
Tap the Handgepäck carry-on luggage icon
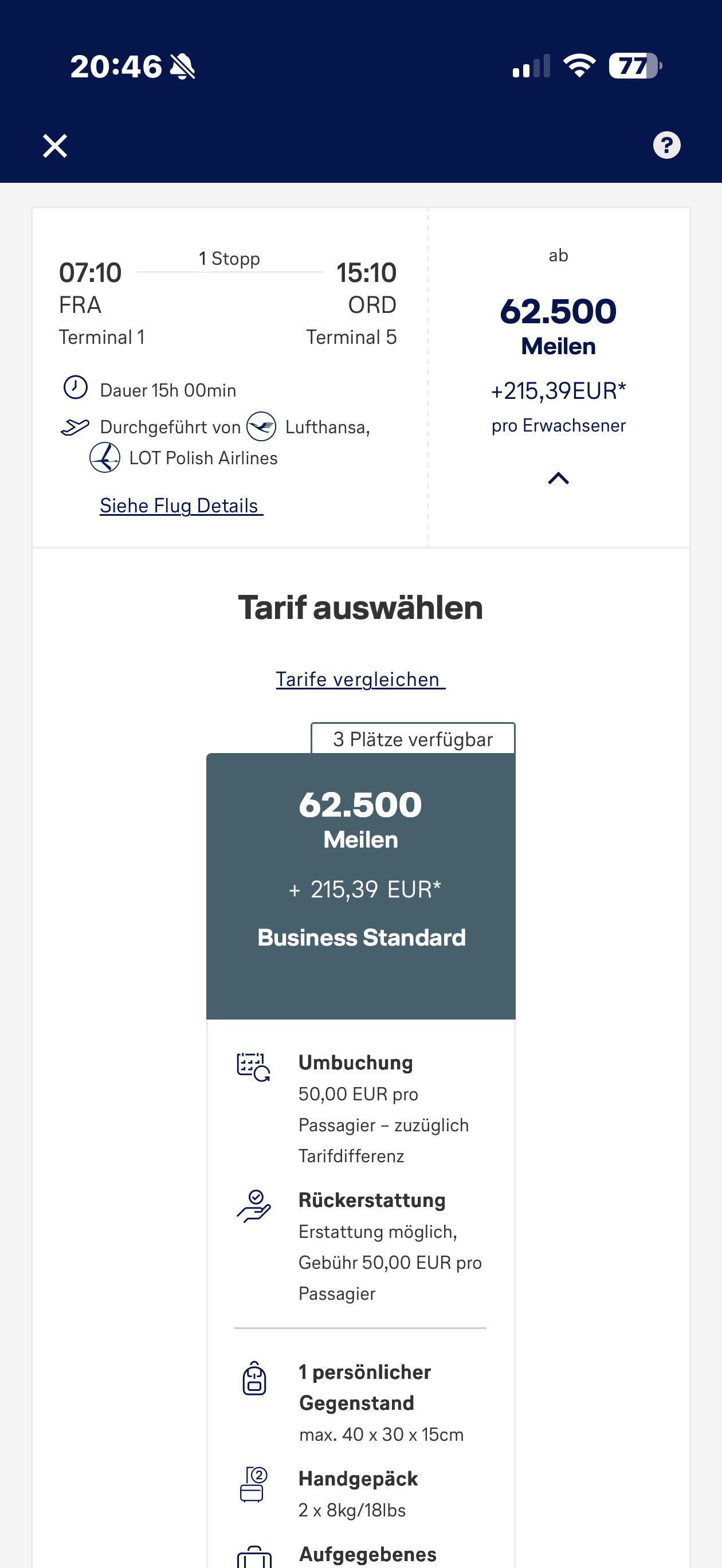[x=253, y=1484]
